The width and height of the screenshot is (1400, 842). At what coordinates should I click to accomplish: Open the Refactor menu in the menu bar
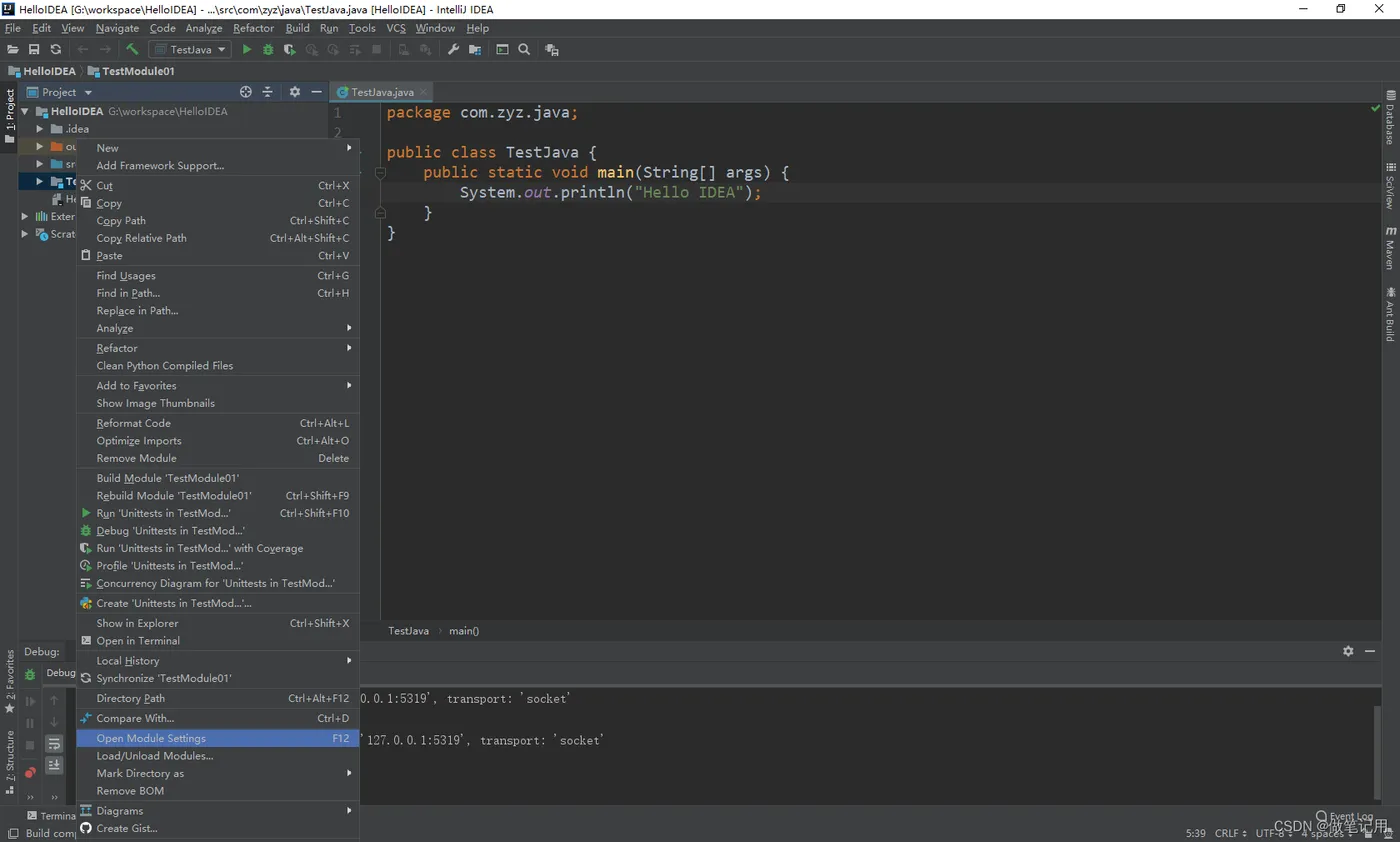pyautogui.click(x=253, y=28)
